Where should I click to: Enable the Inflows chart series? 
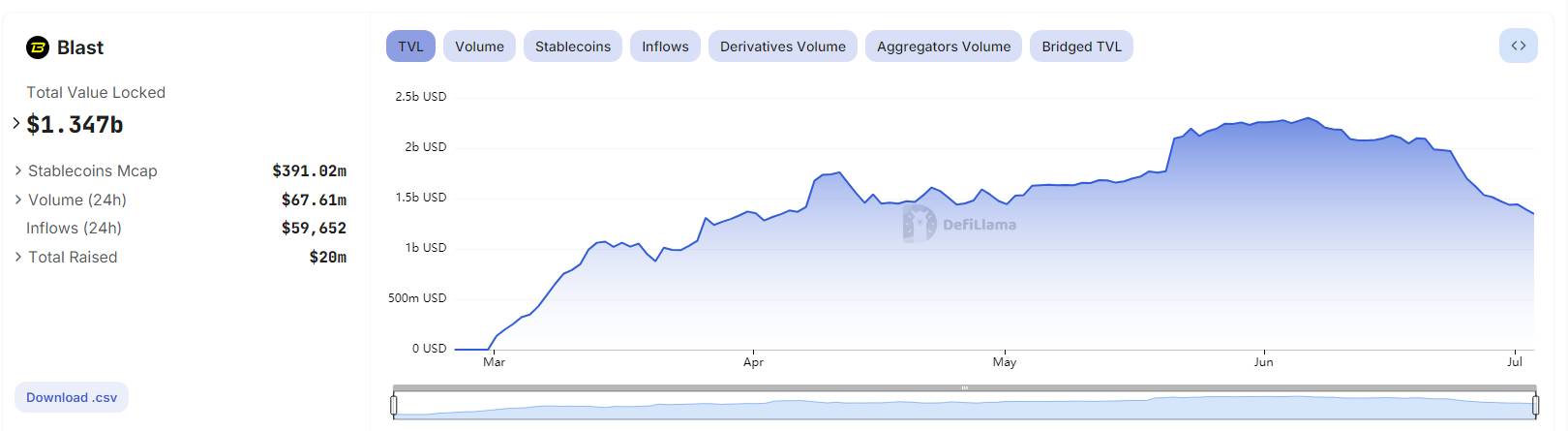point(665,46)
